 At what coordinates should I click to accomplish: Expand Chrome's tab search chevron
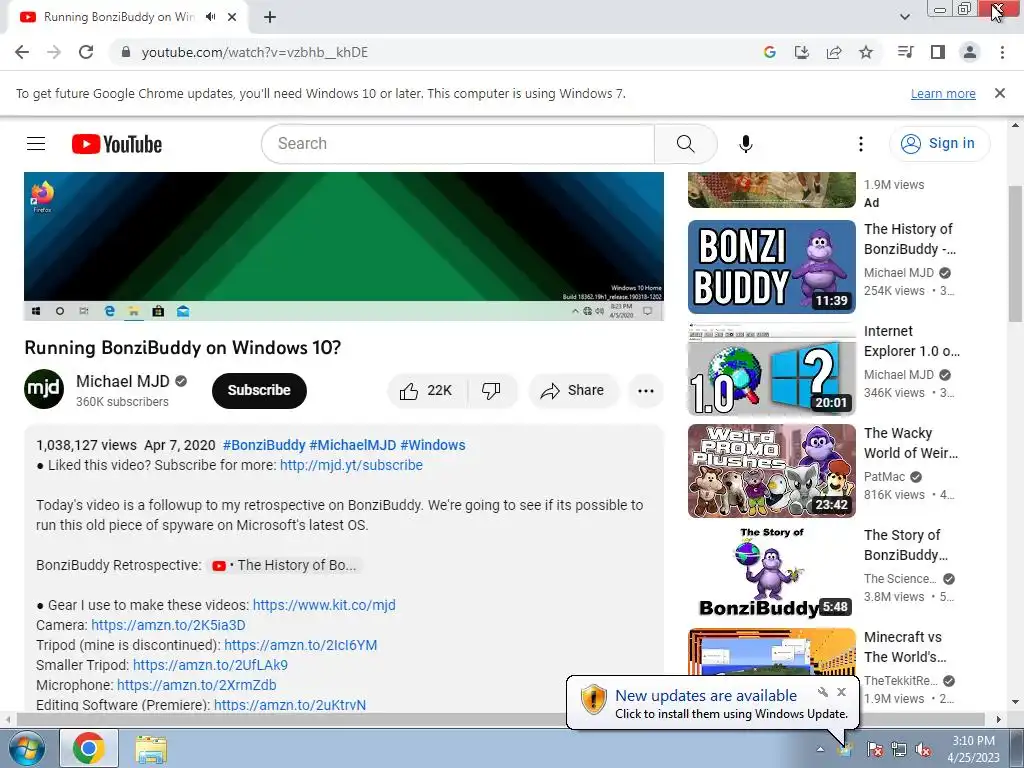tap(904, 17)
